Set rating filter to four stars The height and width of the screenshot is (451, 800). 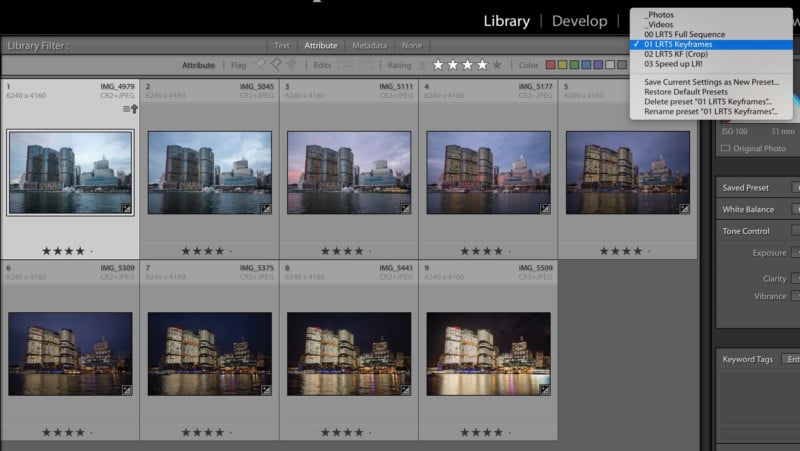(482, 65)
